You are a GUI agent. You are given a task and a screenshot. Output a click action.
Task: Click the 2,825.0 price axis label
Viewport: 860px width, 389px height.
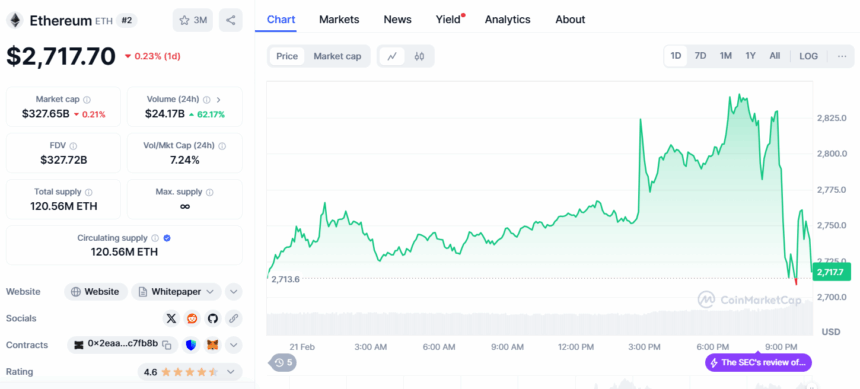pyautogui.click(x=832, y=119)
